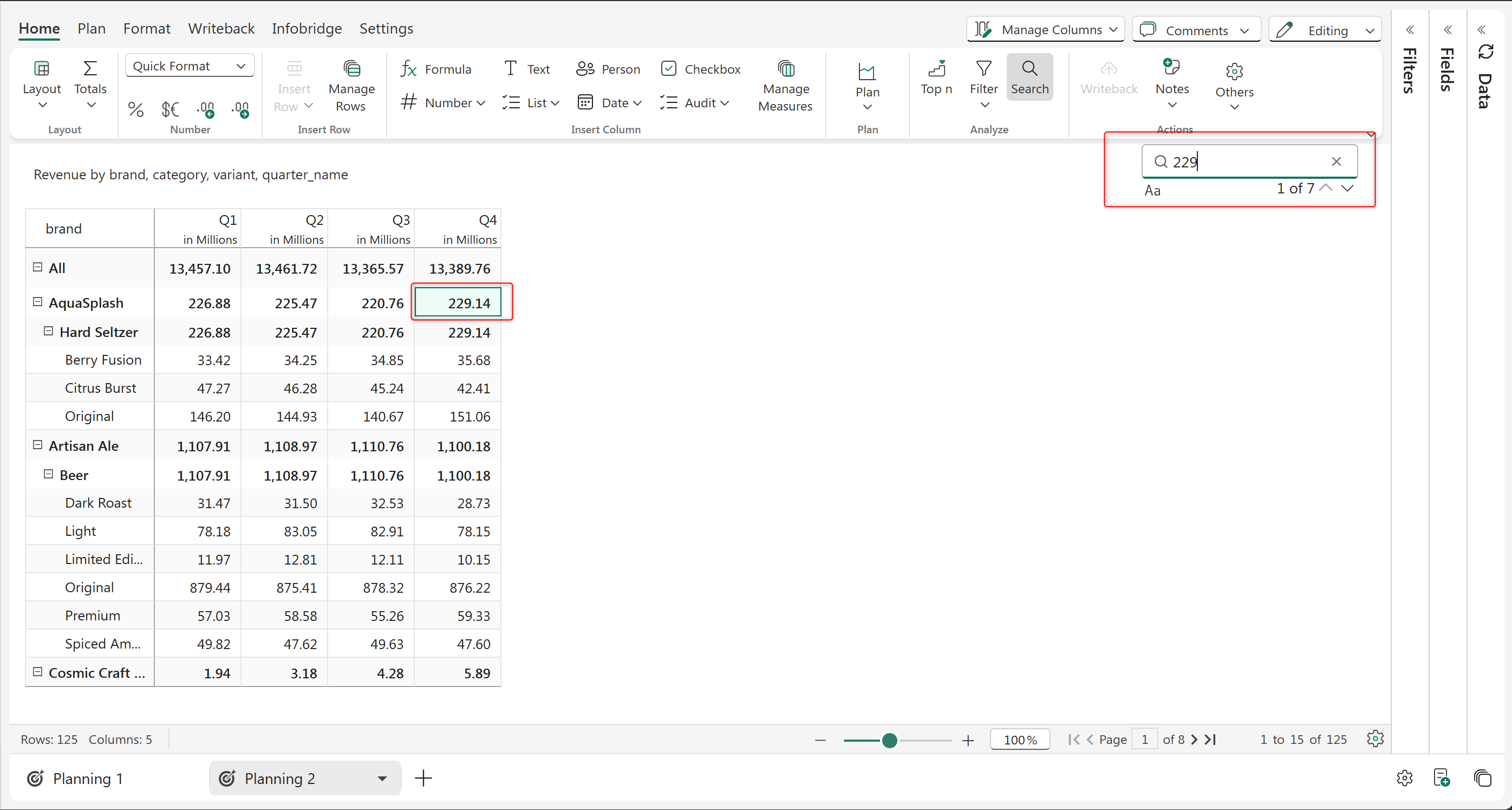Switch to the Writeback ribbon tab
This screenshot has height=810, width=1512.
point(221,28)
